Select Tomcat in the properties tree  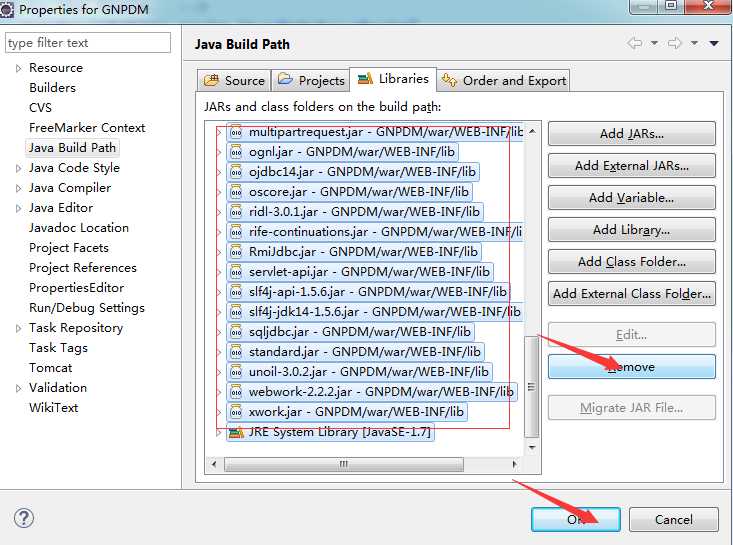[50, 368]
